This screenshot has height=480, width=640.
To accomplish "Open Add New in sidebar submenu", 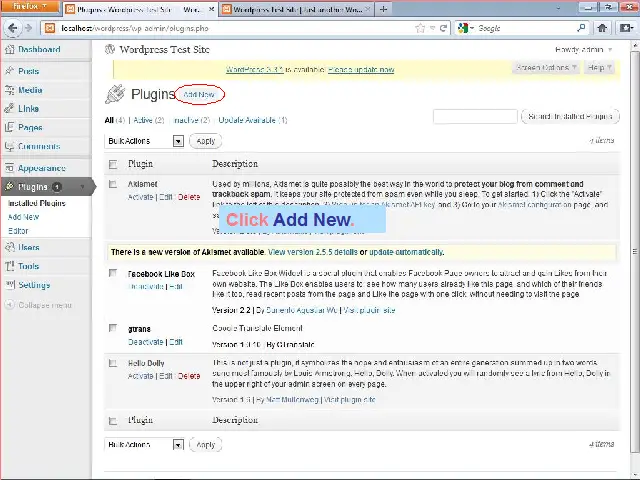I will (23, 217).
